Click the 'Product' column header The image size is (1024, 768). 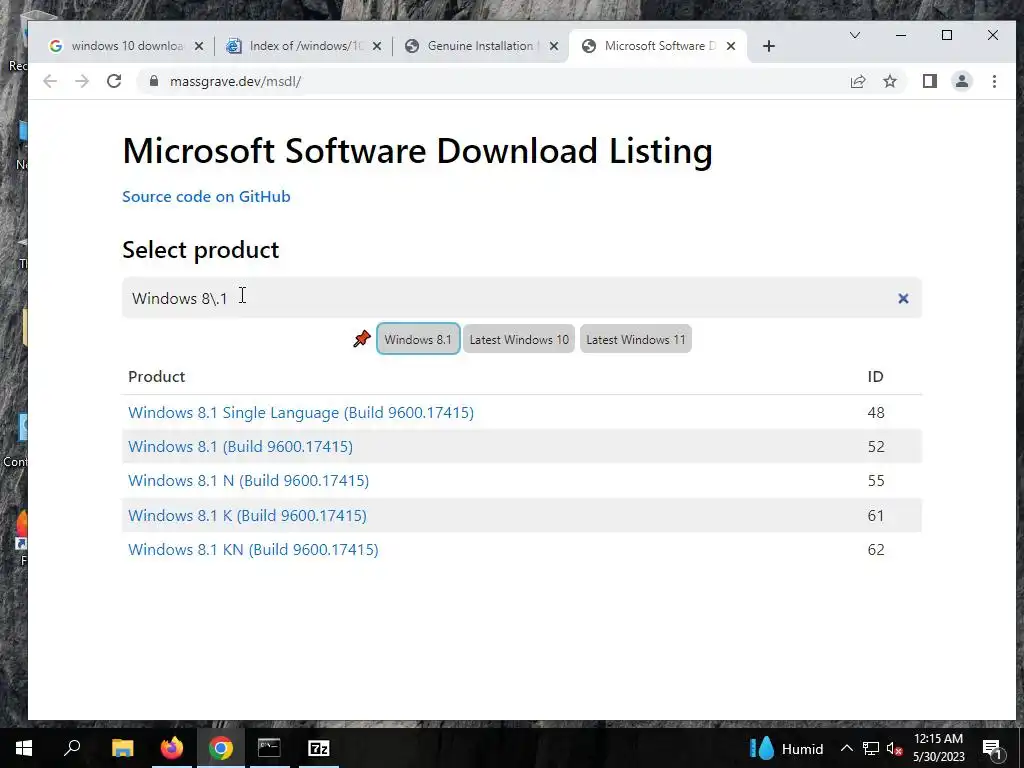pos(157,376)
